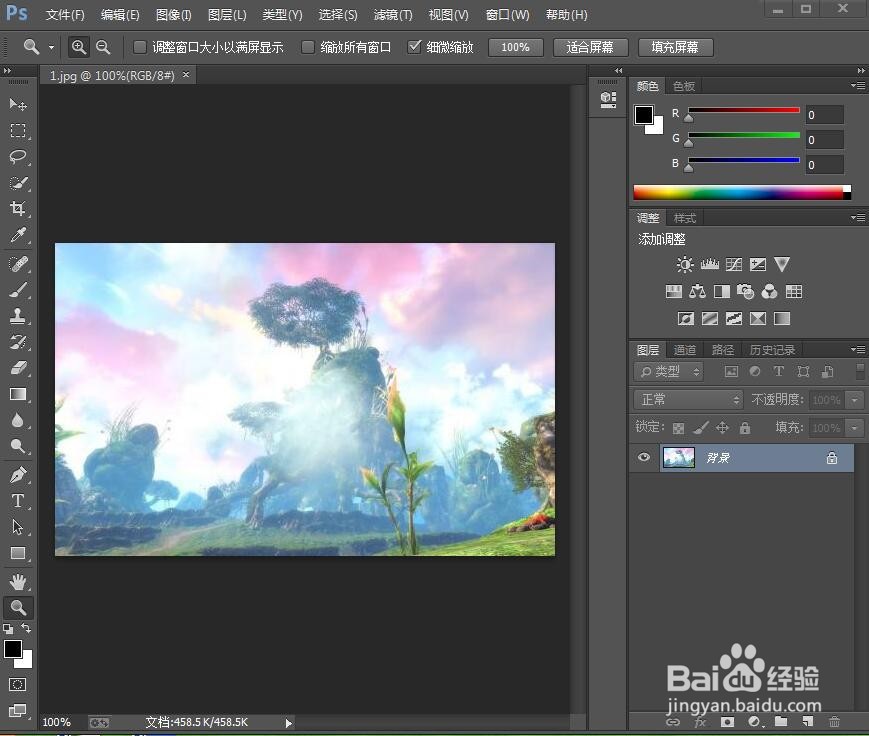Screen dimensions: 869x736
Task: Open the 文件(F) menu
Action: pos(65,15)
